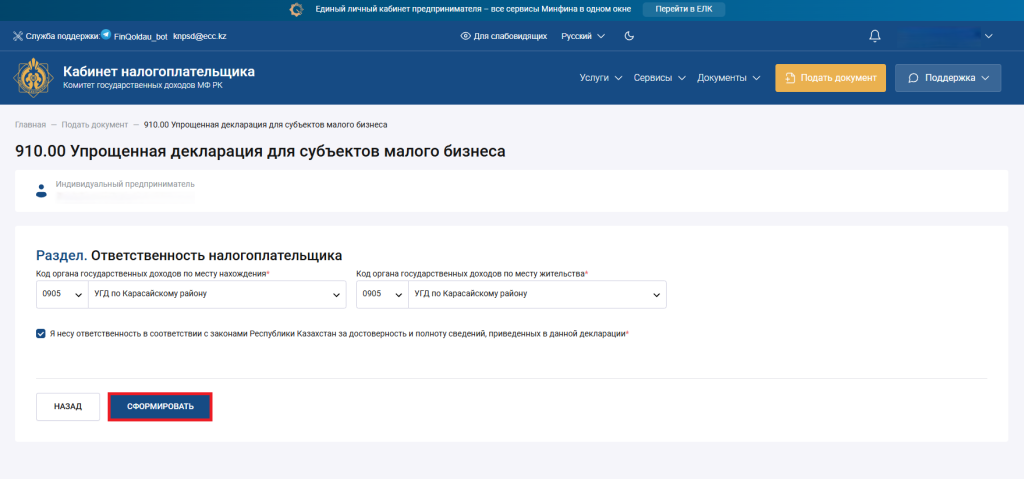Viewport: 1024px width, 479px height.
Task: Expand the user account chevron in the header
Action: [x=988, y=36]
